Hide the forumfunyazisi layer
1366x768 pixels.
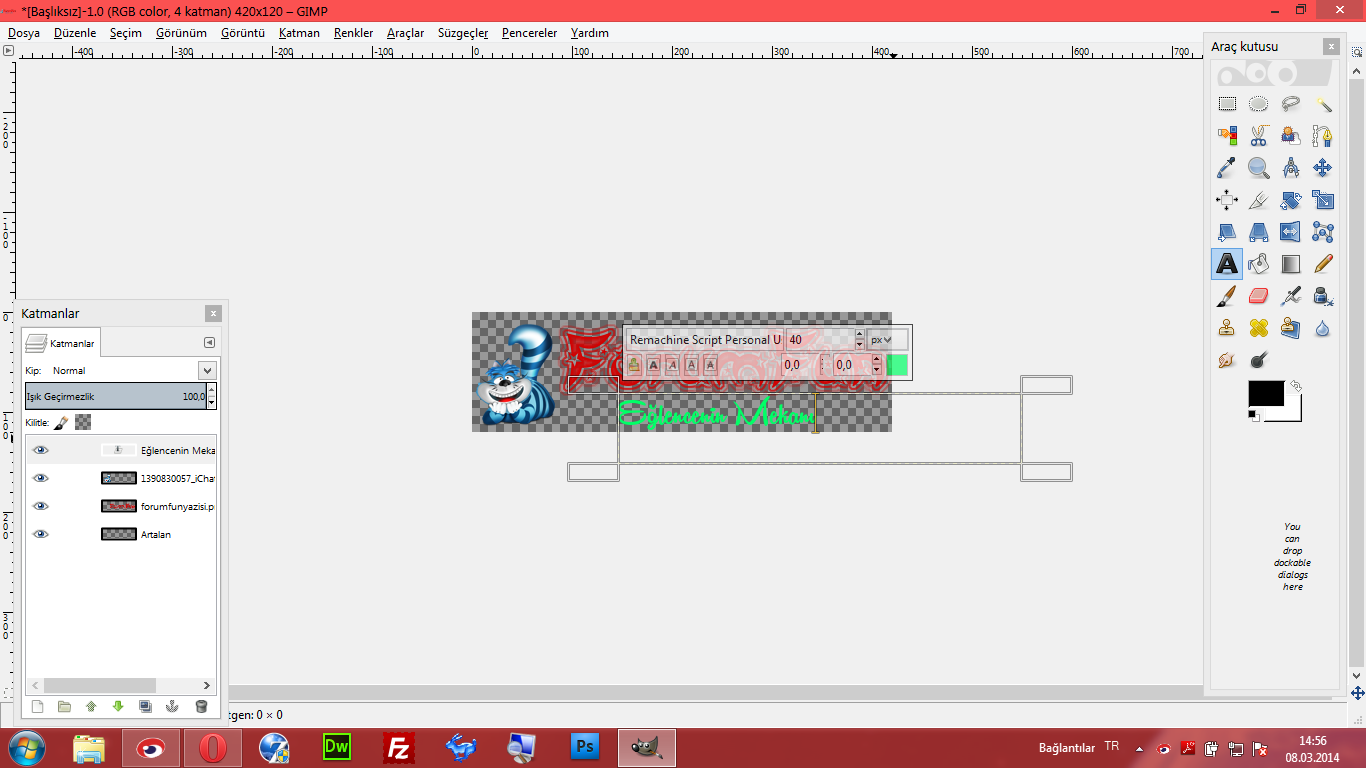click(41, 506)
